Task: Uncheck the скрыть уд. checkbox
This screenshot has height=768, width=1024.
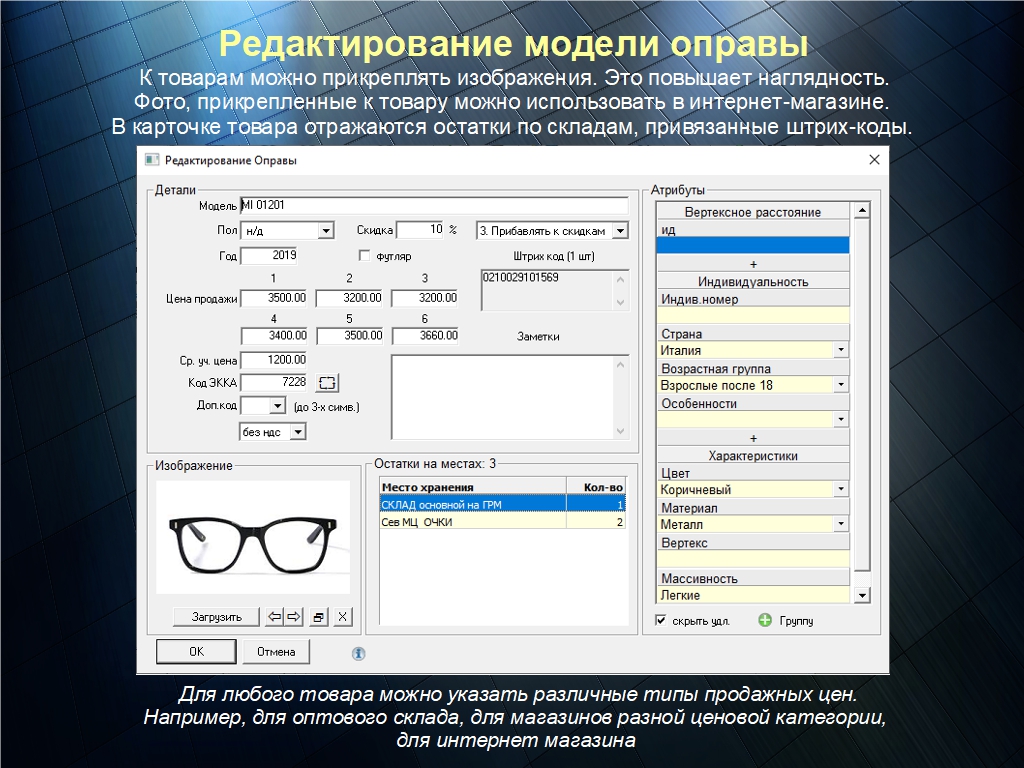Action: pyautogui.click(x=661, y=620)
